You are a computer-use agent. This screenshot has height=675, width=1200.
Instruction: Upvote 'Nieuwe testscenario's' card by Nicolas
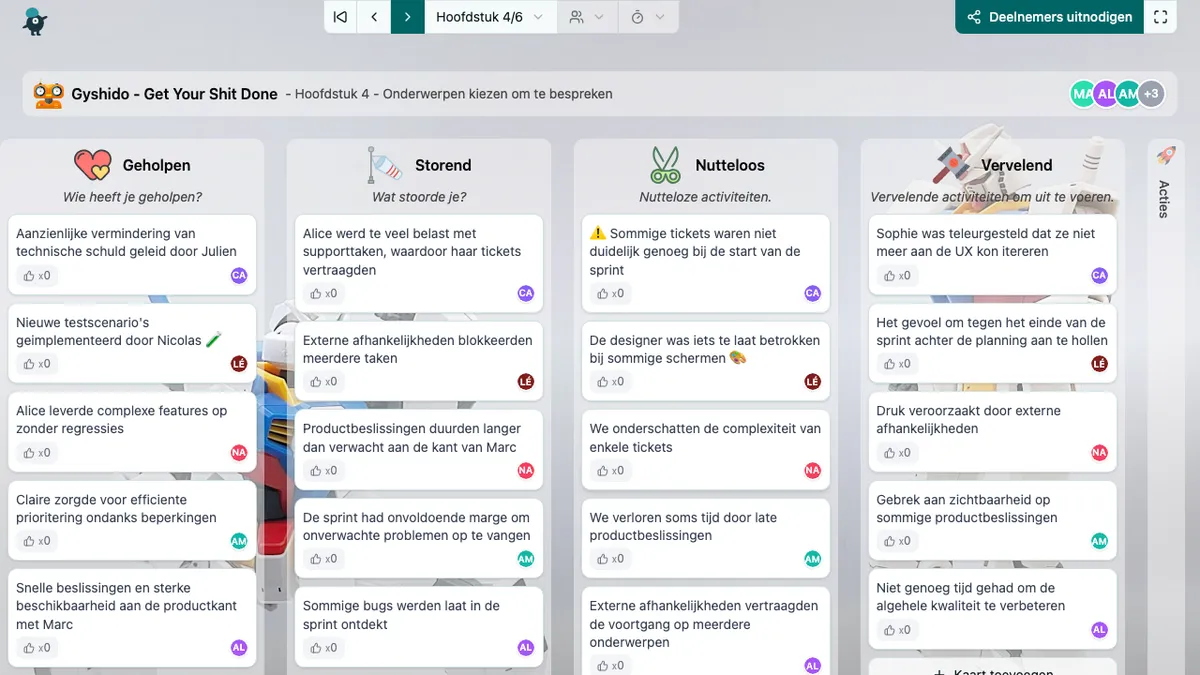tap(36, 364)
